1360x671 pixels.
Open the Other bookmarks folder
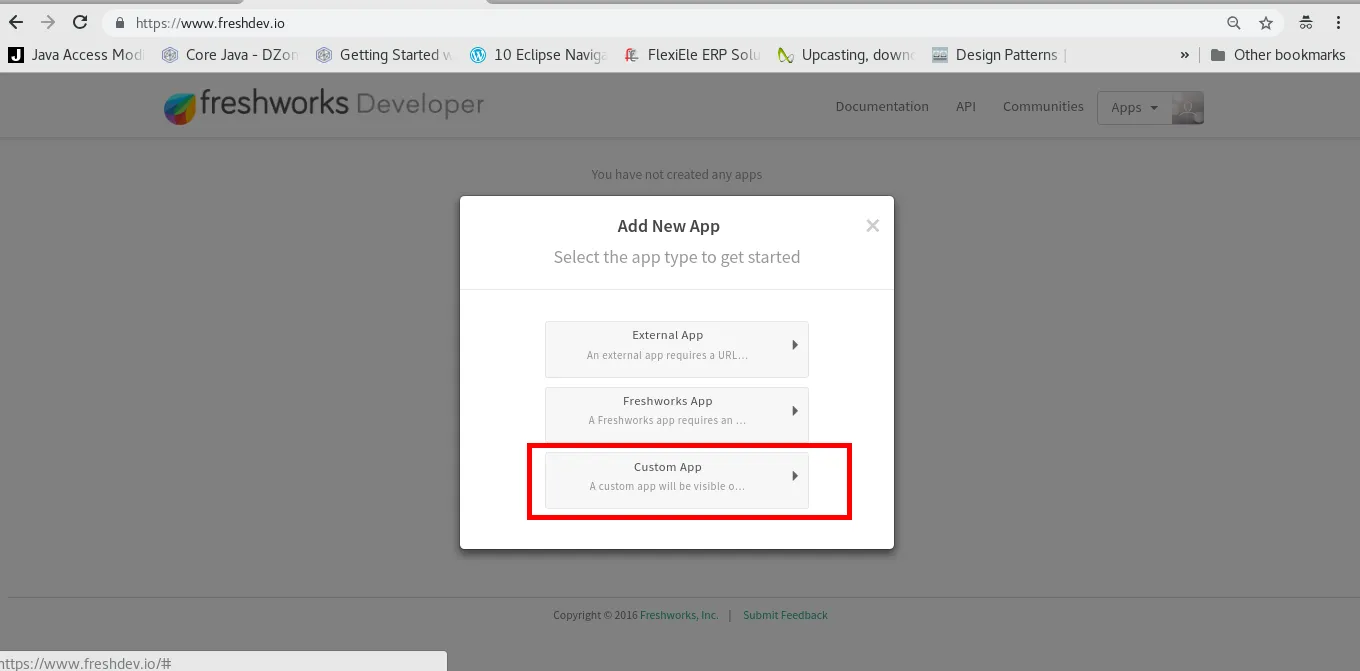point(1278,55)
